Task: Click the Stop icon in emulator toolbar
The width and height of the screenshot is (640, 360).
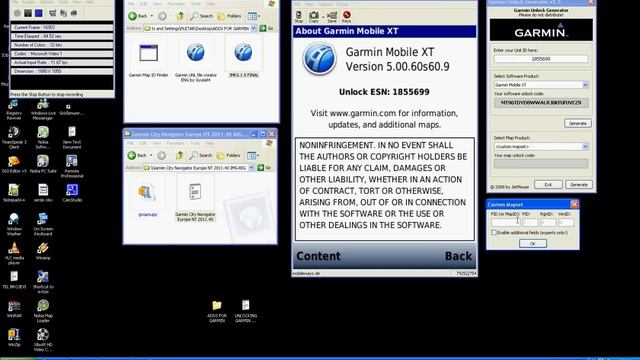Action: (x=299, y=16)
